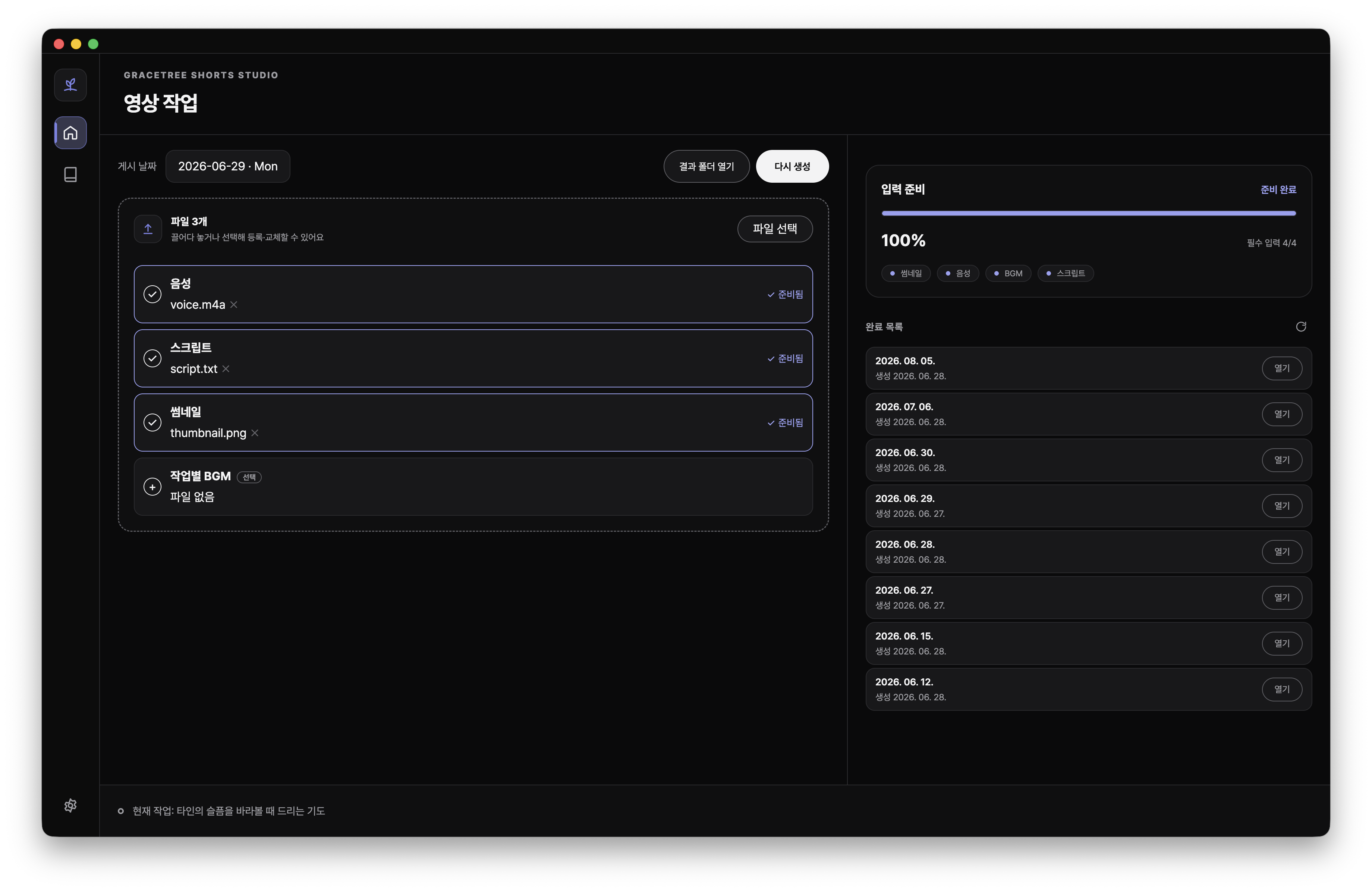Click the 필수 입력 4/4 text
1372x892 pixels.
click(1271, 244)
